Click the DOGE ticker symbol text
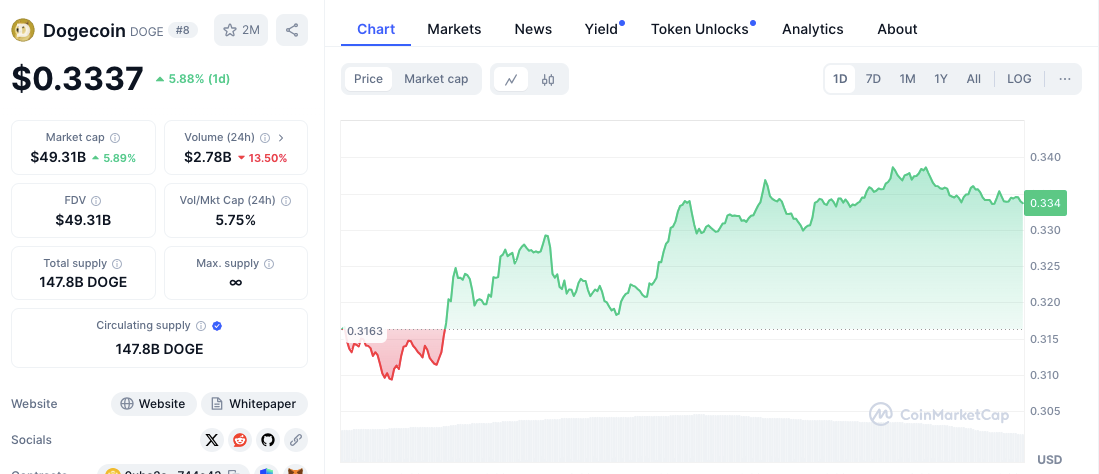Image resolution: width=1099 pixels, height=474 pixels. click(x=146, y=32)
